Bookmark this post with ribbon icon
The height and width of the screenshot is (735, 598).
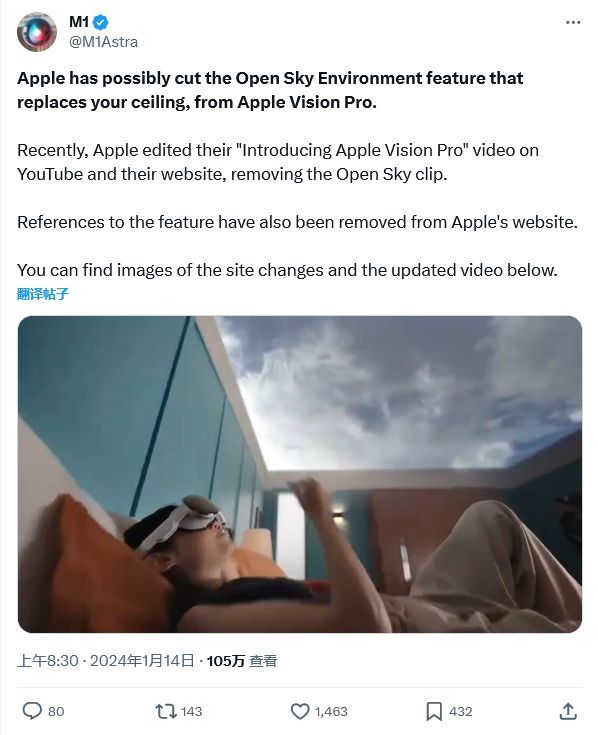click(x=434, y=711)
